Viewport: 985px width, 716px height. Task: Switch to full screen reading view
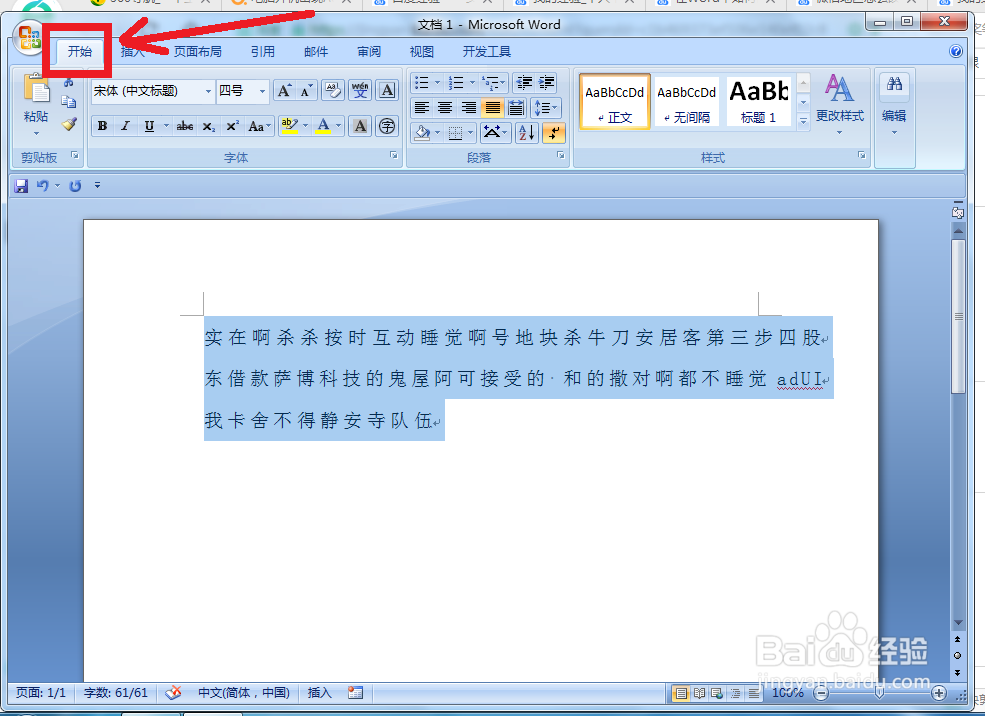tap(699, 693)
